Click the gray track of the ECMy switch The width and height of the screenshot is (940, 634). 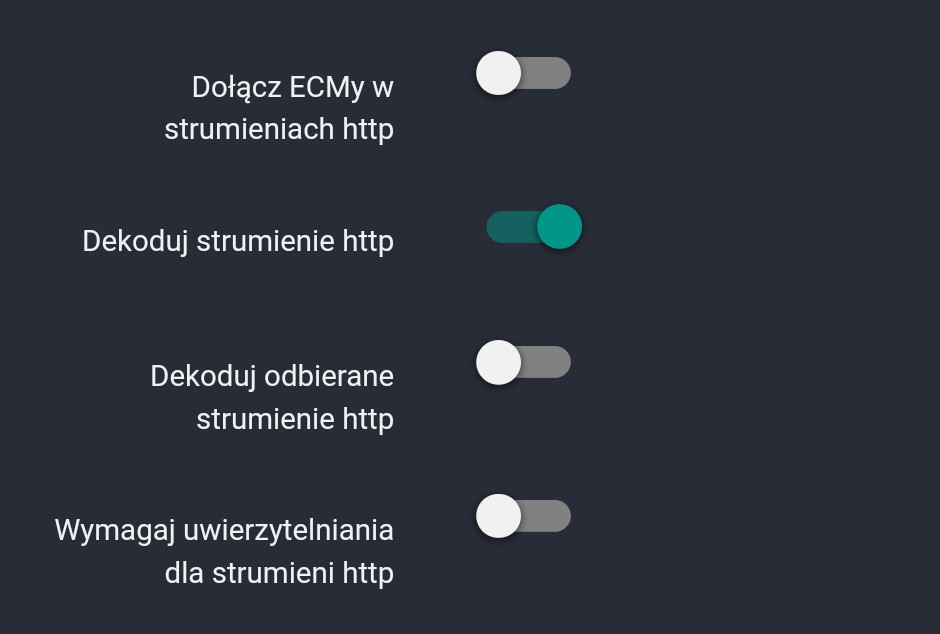(x=550, y=73)
